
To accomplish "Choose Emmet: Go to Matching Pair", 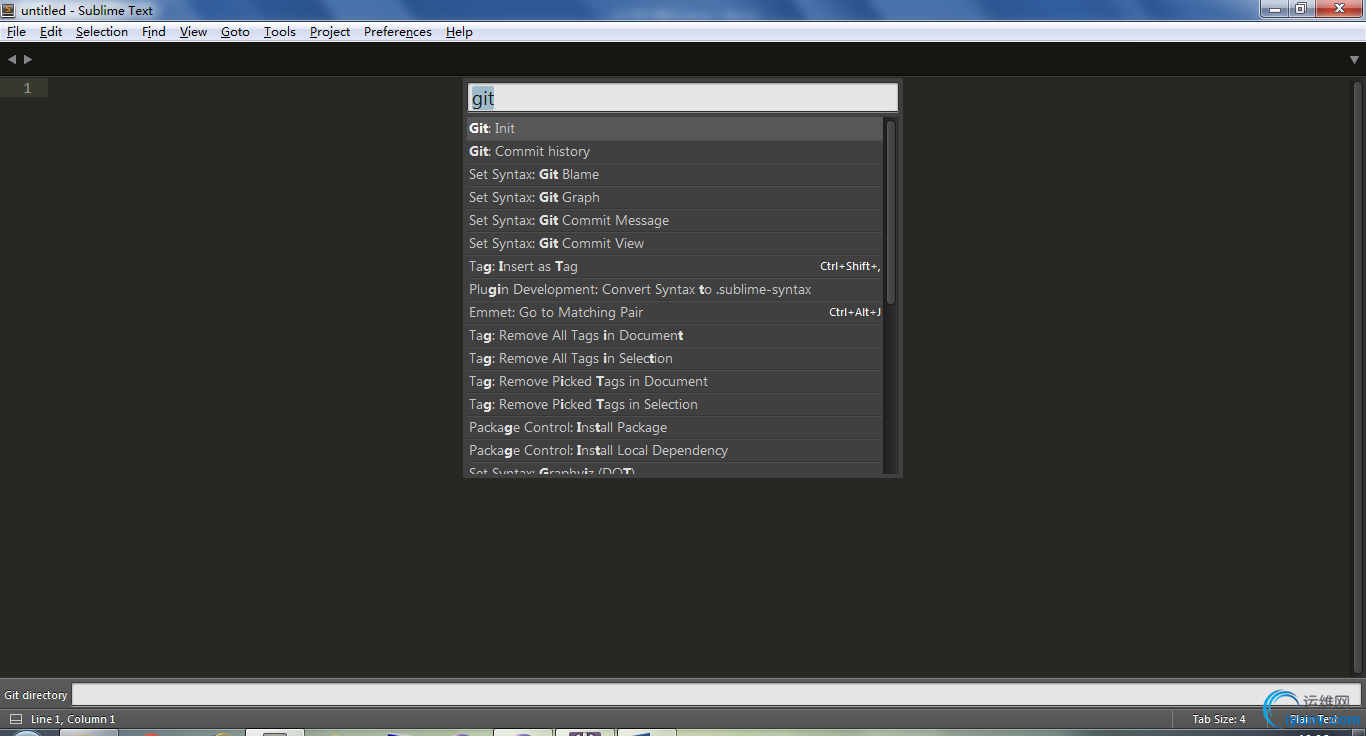I will tap(675, 312).
